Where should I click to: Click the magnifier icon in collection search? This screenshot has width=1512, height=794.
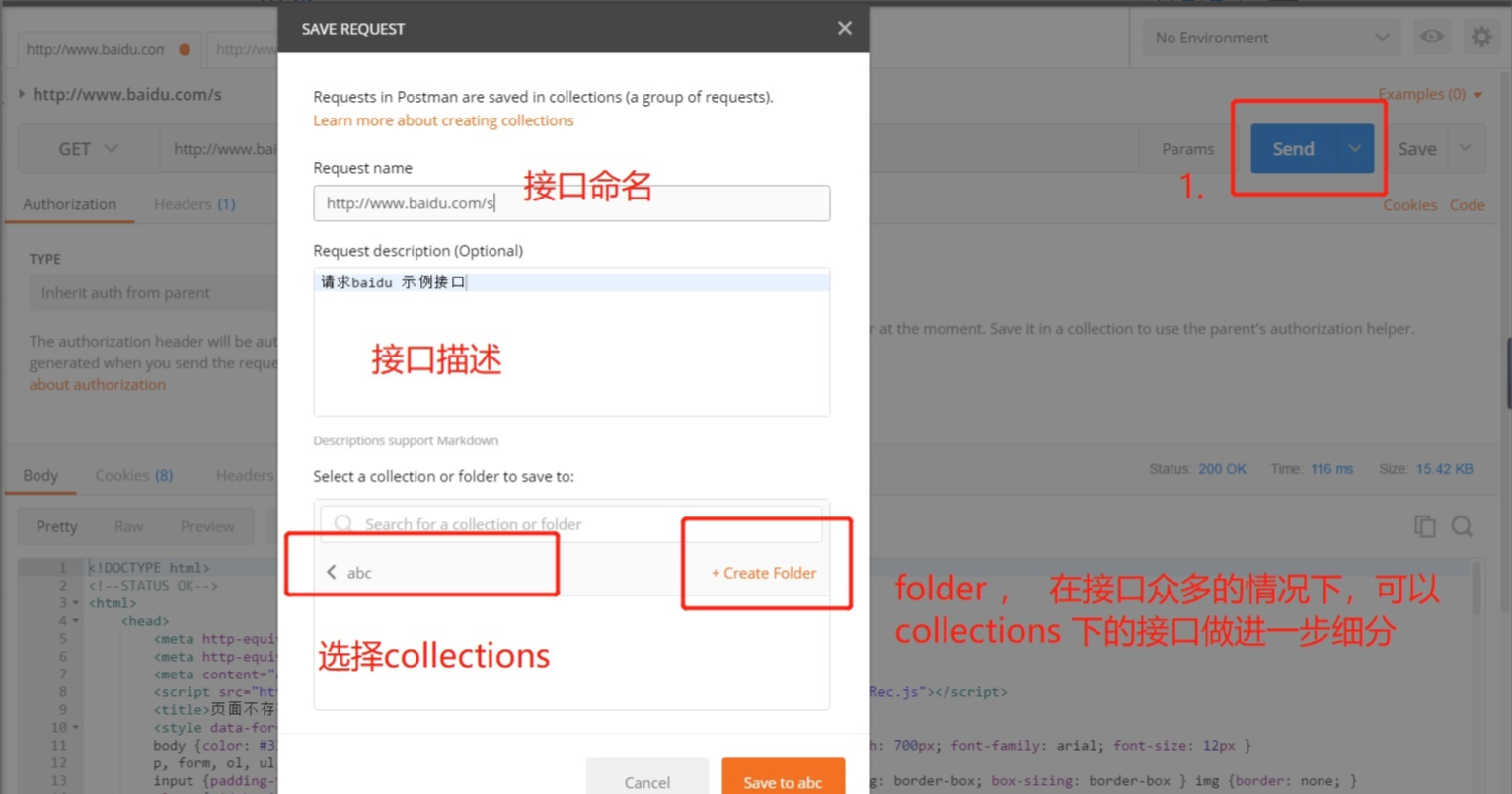coord(342,523)
